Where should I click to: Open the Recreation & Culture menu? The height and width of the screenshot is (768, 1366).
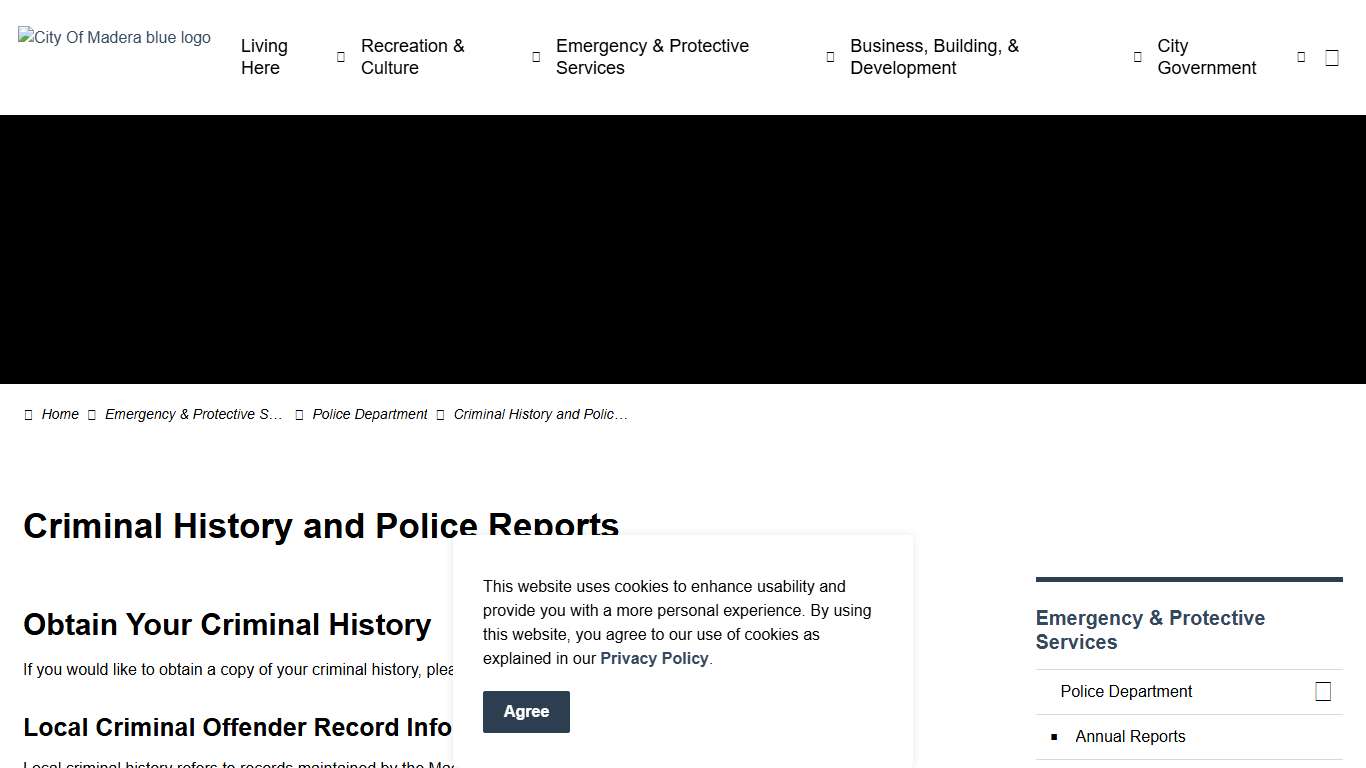412,57
